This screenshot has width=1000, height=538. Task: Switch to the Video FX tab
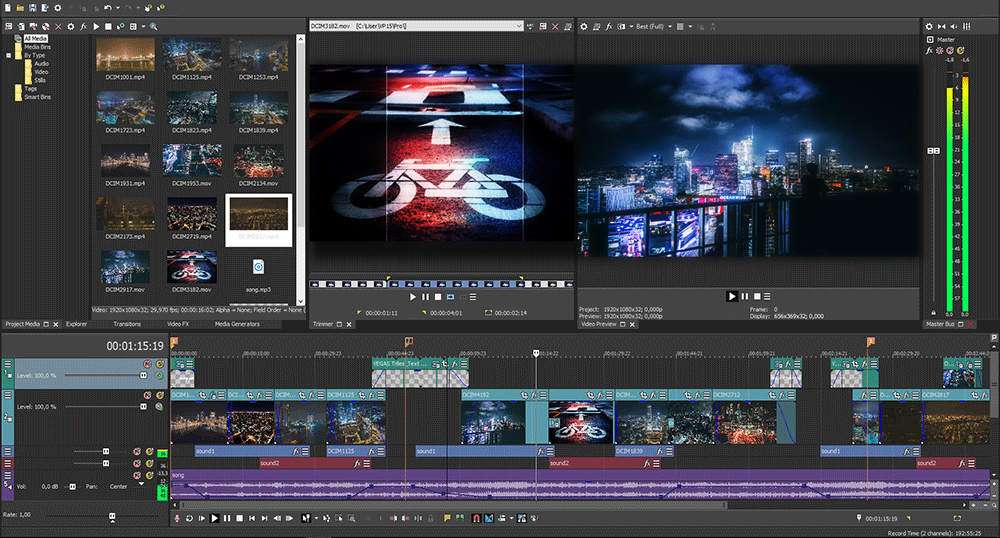178,324
